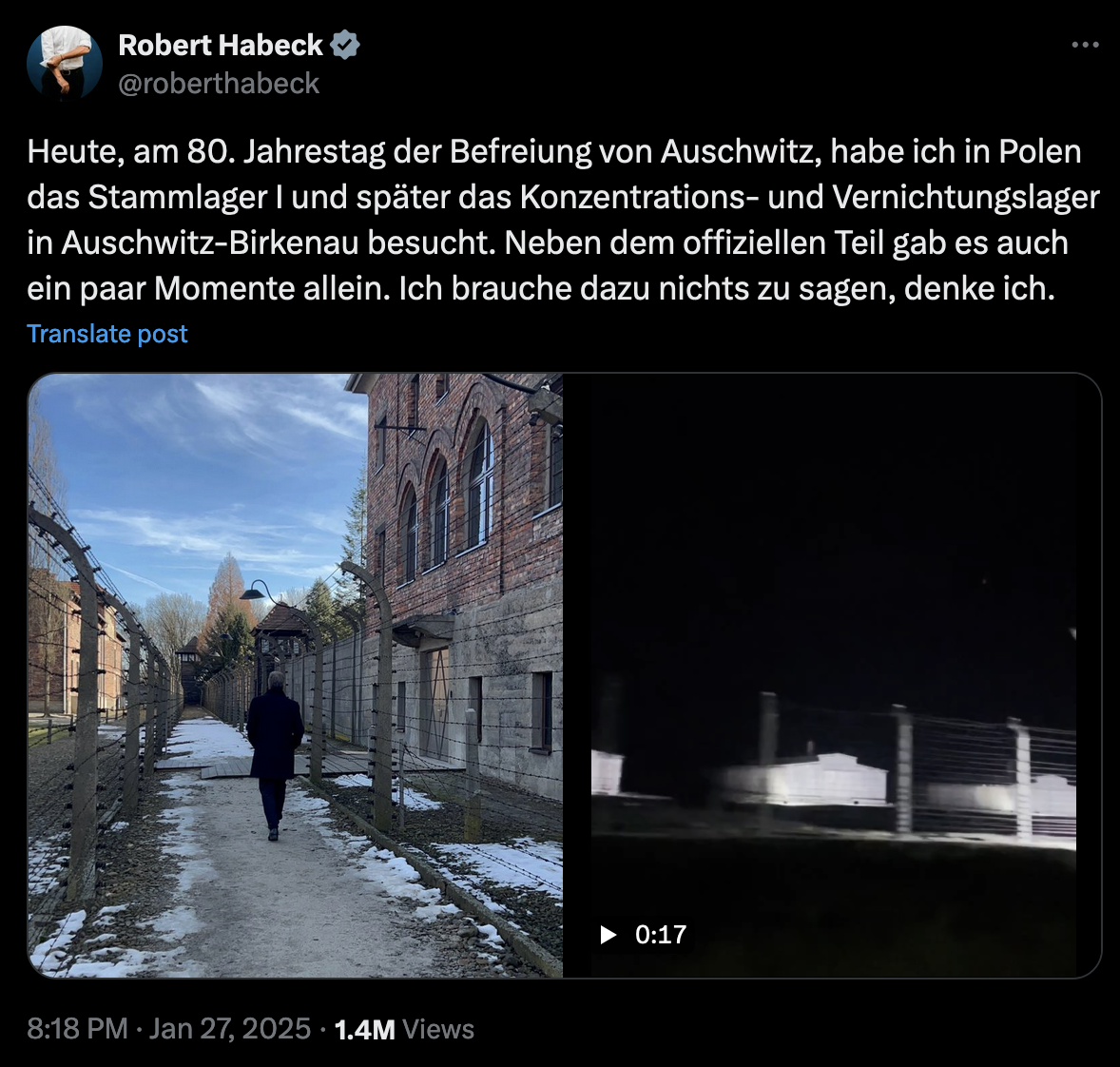1120x1067 pixels.
Task: Click the Robert Habeck display name
Action: [x=220, y=45]
